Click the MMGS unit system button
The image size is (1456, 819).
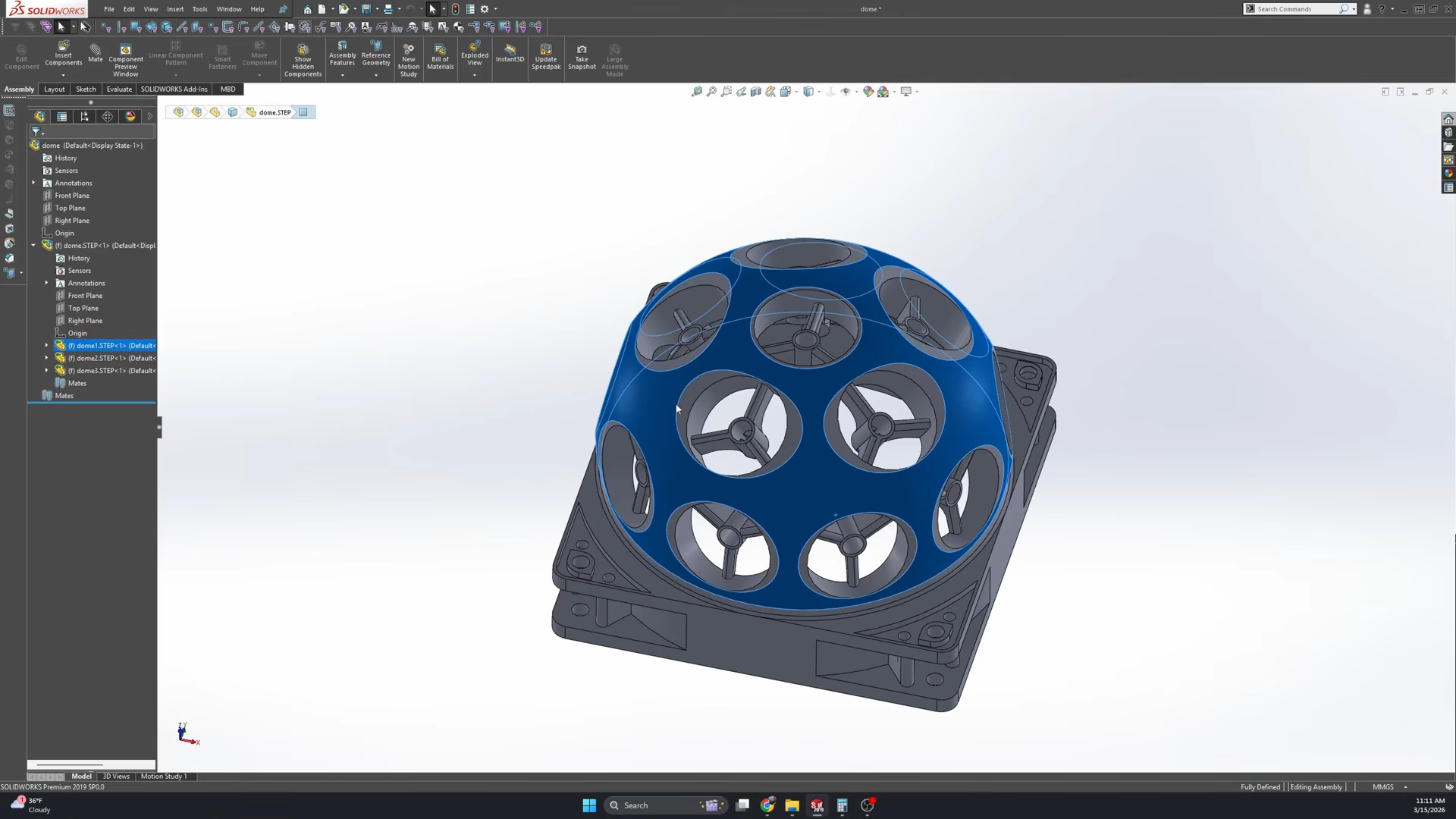coord(1382,787)
